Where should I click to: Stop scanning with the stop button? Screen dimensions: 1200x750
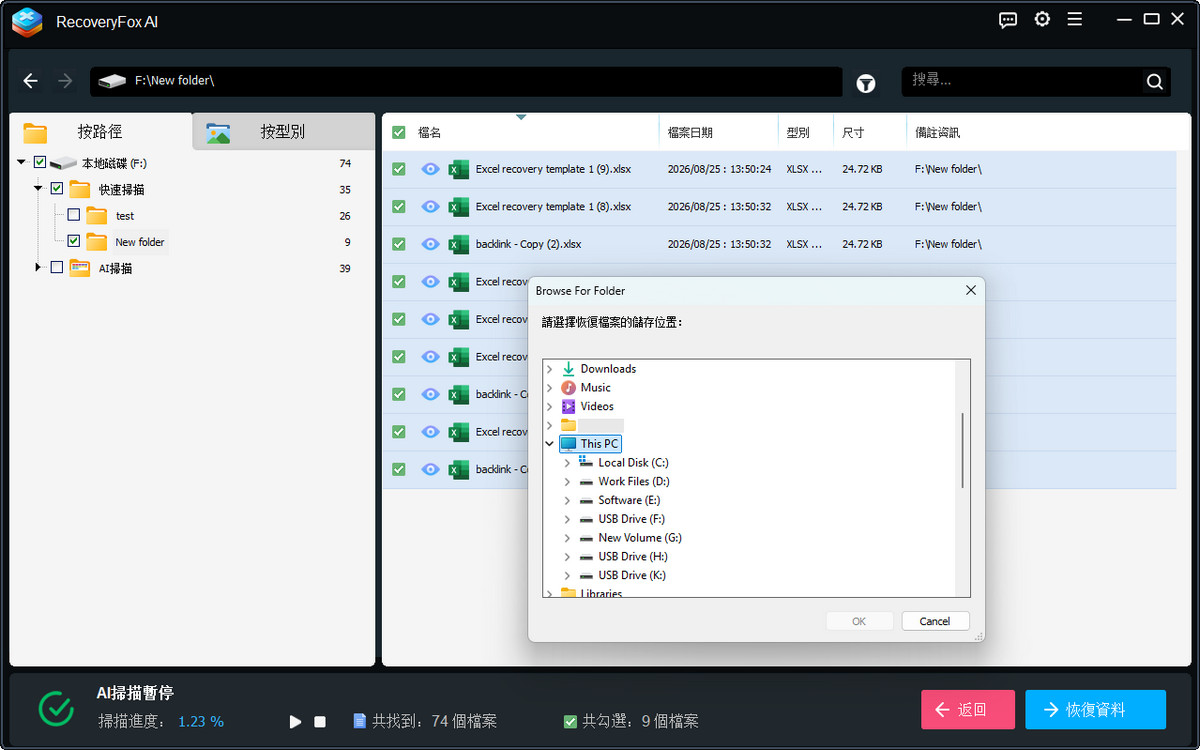click(x=320, y=721)
